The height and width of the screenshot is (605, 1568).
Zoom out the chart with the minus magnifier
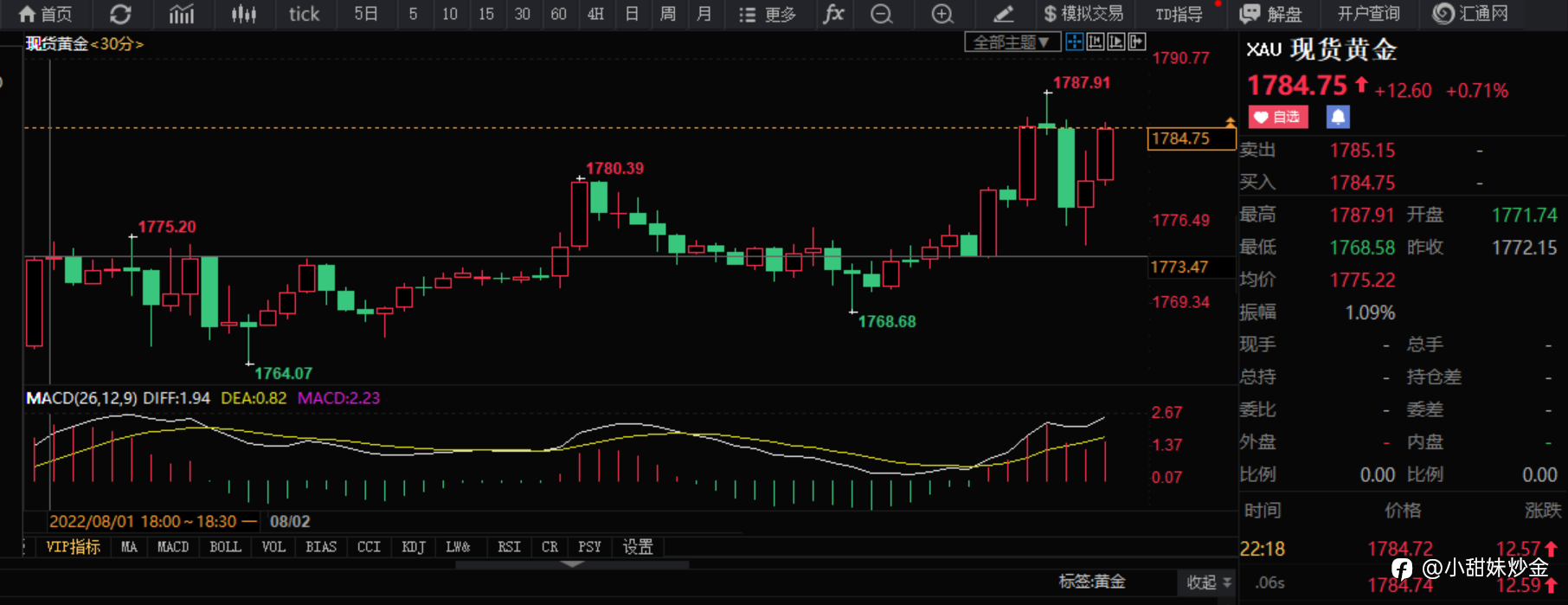881,14
